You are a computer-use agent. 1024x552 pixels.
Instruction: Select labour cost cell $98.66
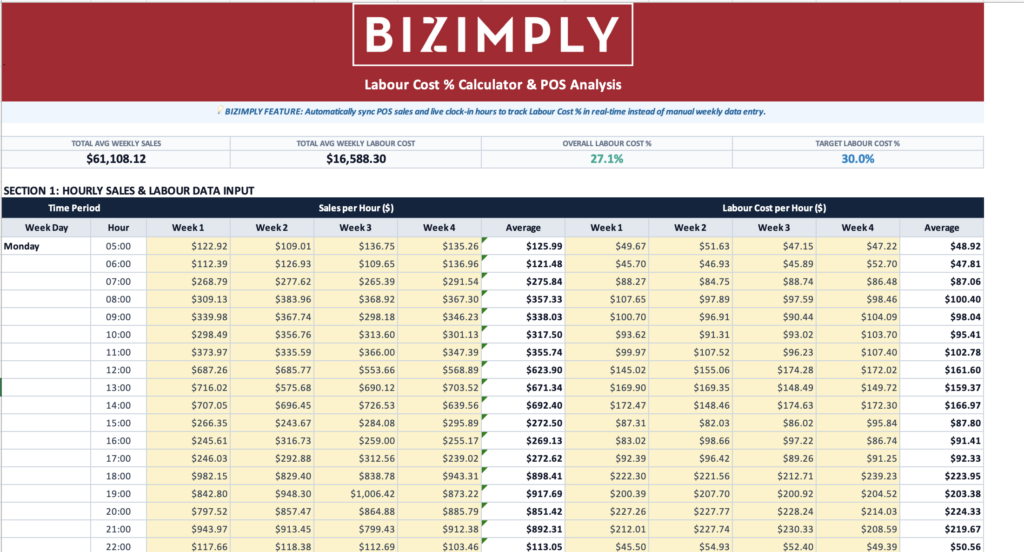click(690, 440)
